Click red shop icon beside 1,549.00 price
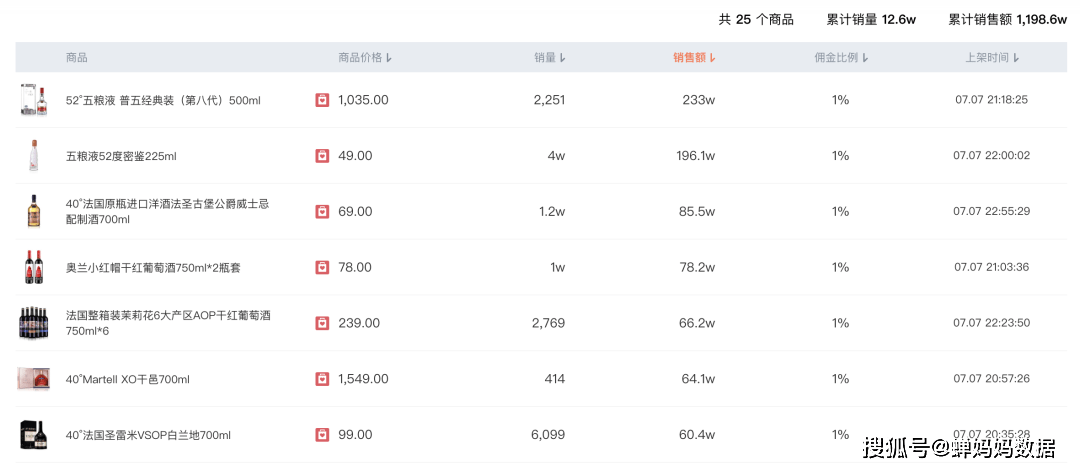 322,379
